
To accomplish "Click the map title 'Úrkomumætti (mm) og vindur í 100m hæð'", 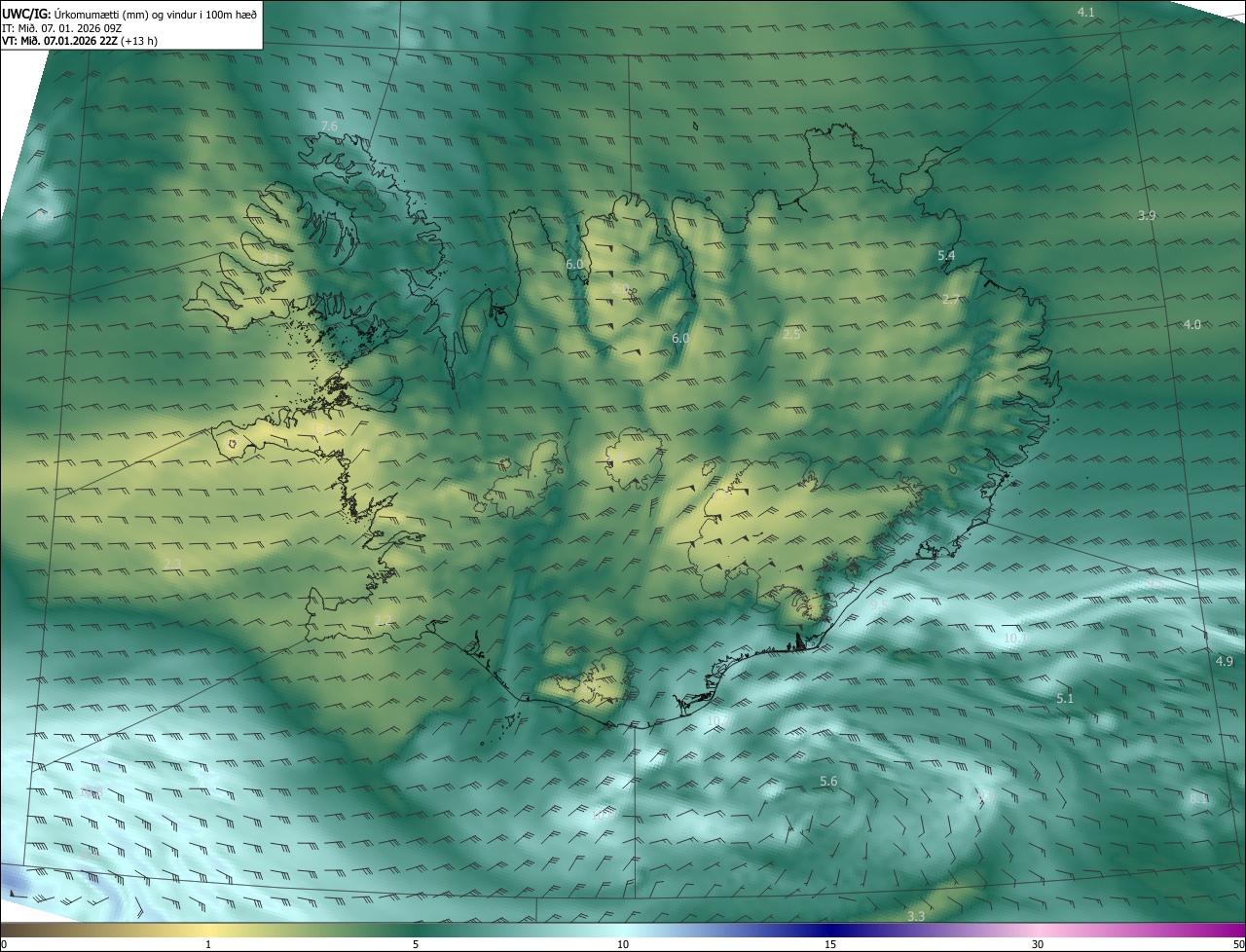I will 155,14.
